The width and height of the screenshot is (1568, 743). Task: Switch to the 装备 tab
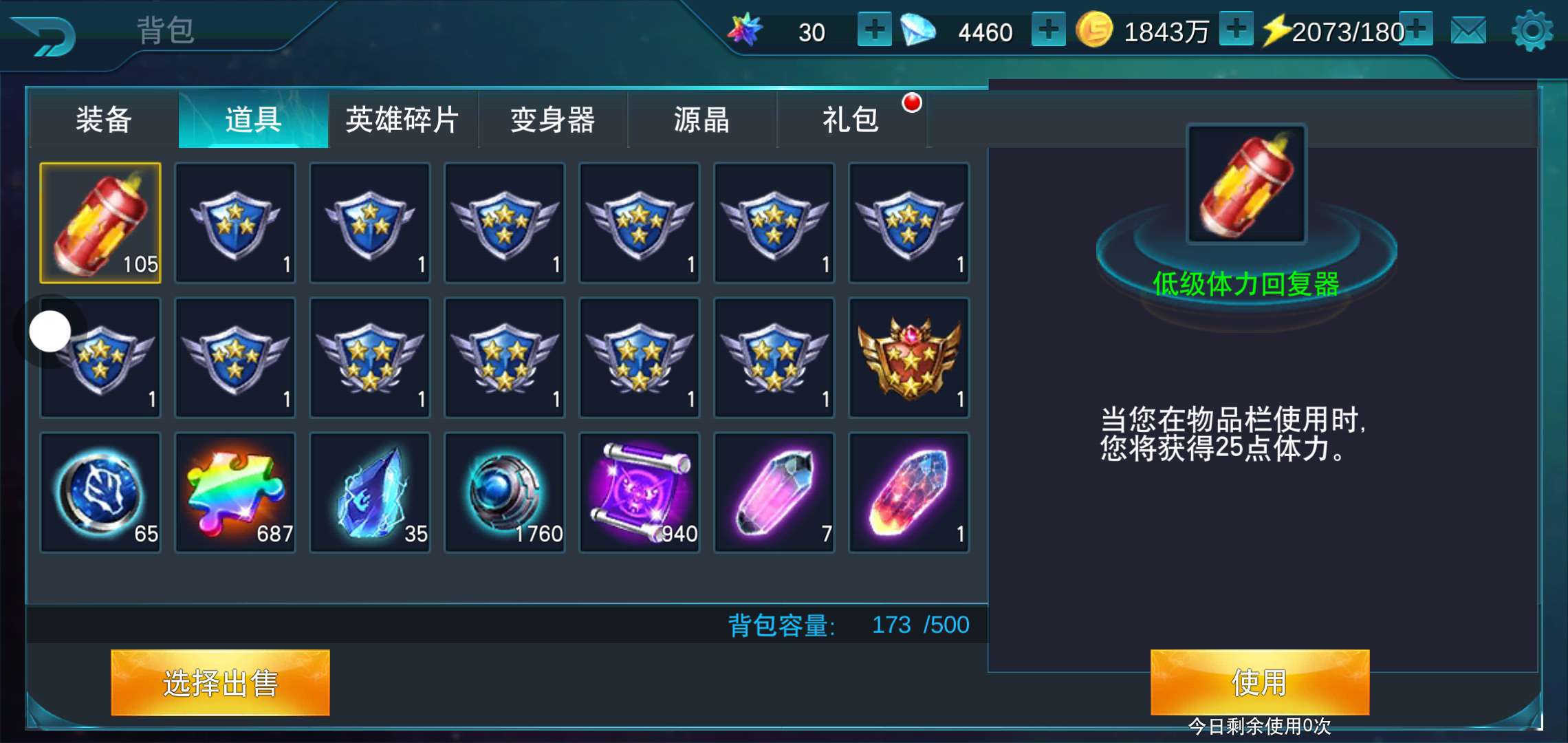click(104, 120)
